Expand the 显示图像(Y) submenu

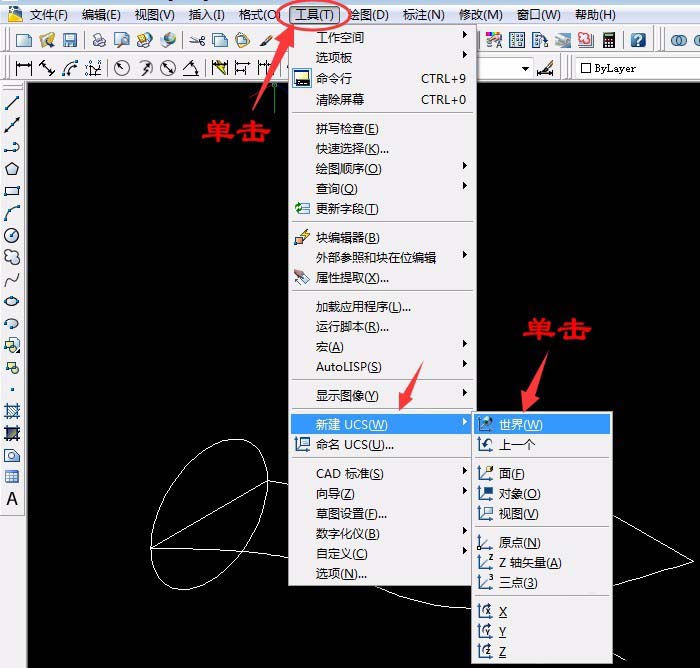382,396
